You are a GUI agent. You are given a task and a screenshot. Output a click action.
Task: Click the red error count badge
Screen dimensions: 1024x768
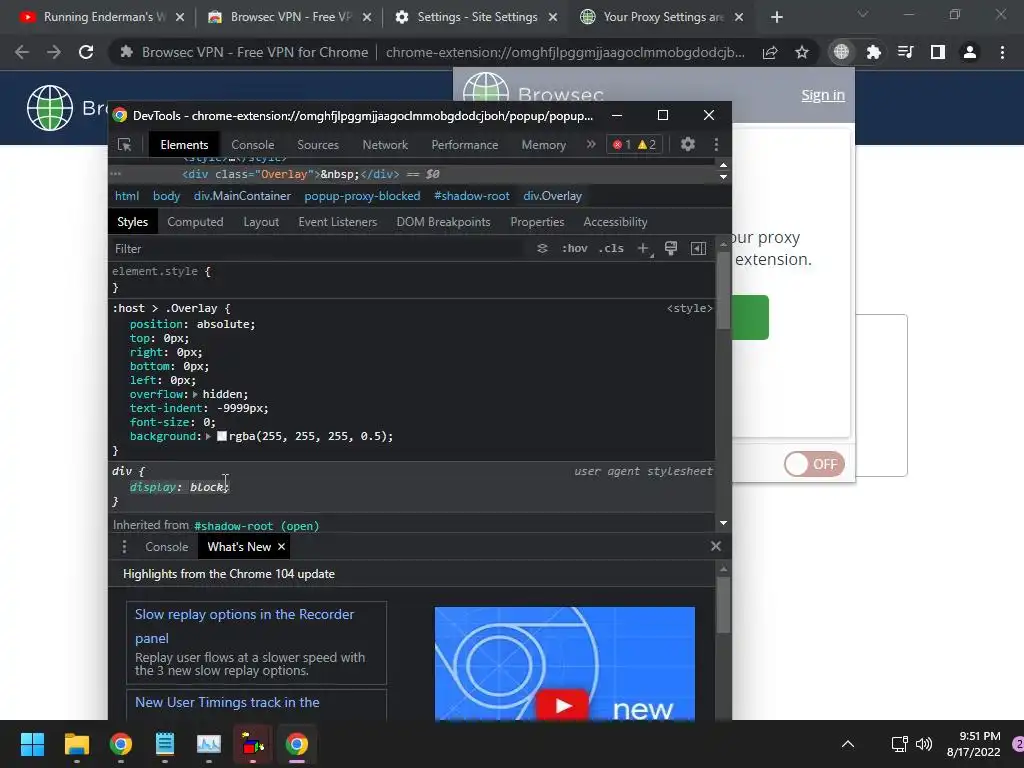tap(621, 144)
